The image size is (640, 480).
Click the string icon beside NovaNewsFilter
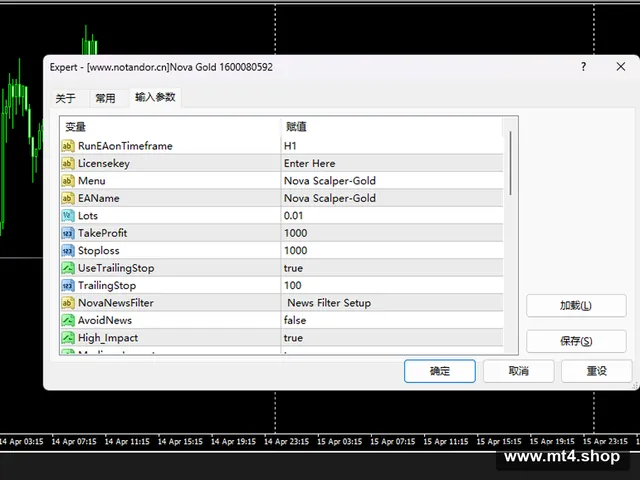pyautogui.click(x=68, y=303)
